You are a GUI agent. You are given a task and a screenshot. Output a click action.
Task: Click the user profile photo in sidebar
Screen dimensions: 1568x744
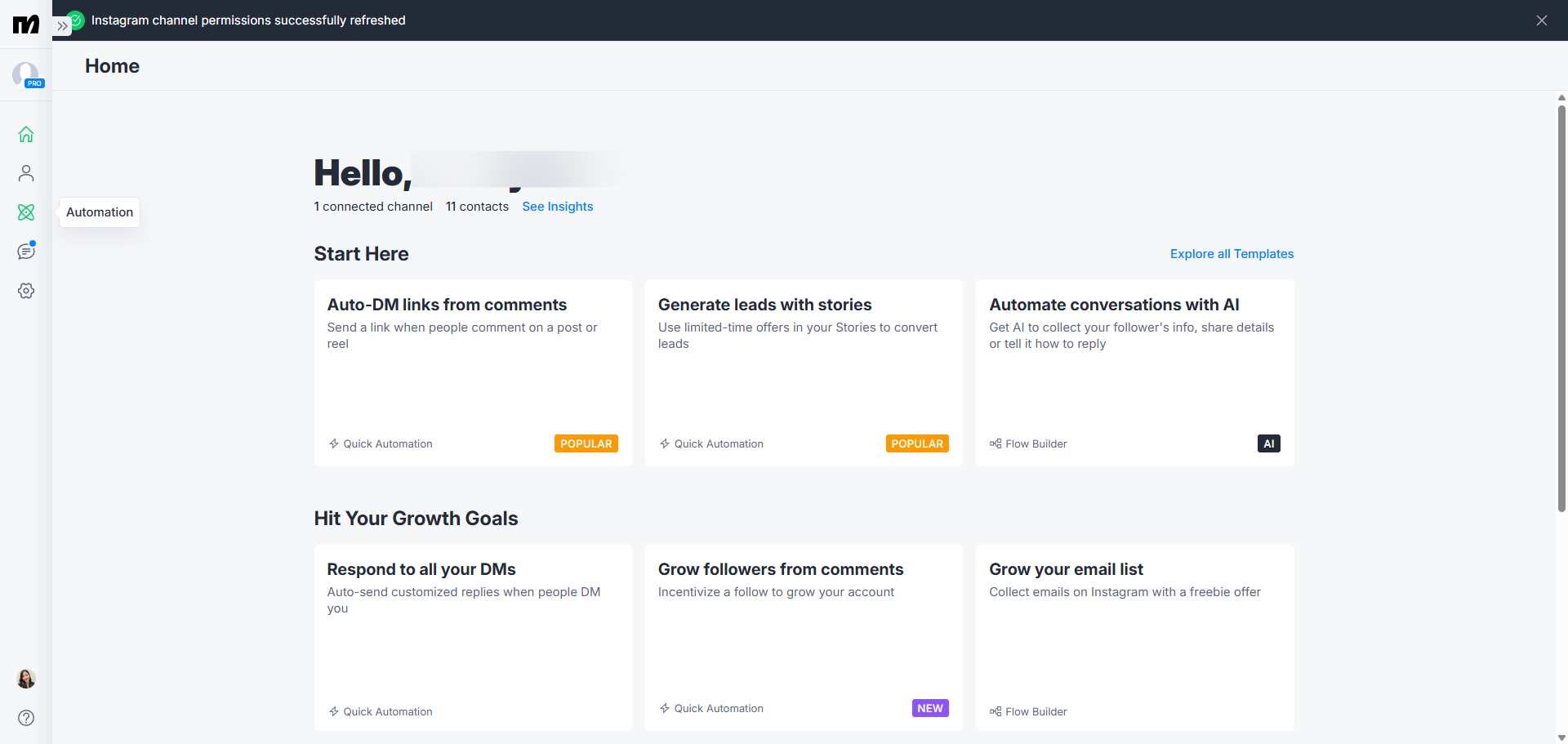pos(26,679)
